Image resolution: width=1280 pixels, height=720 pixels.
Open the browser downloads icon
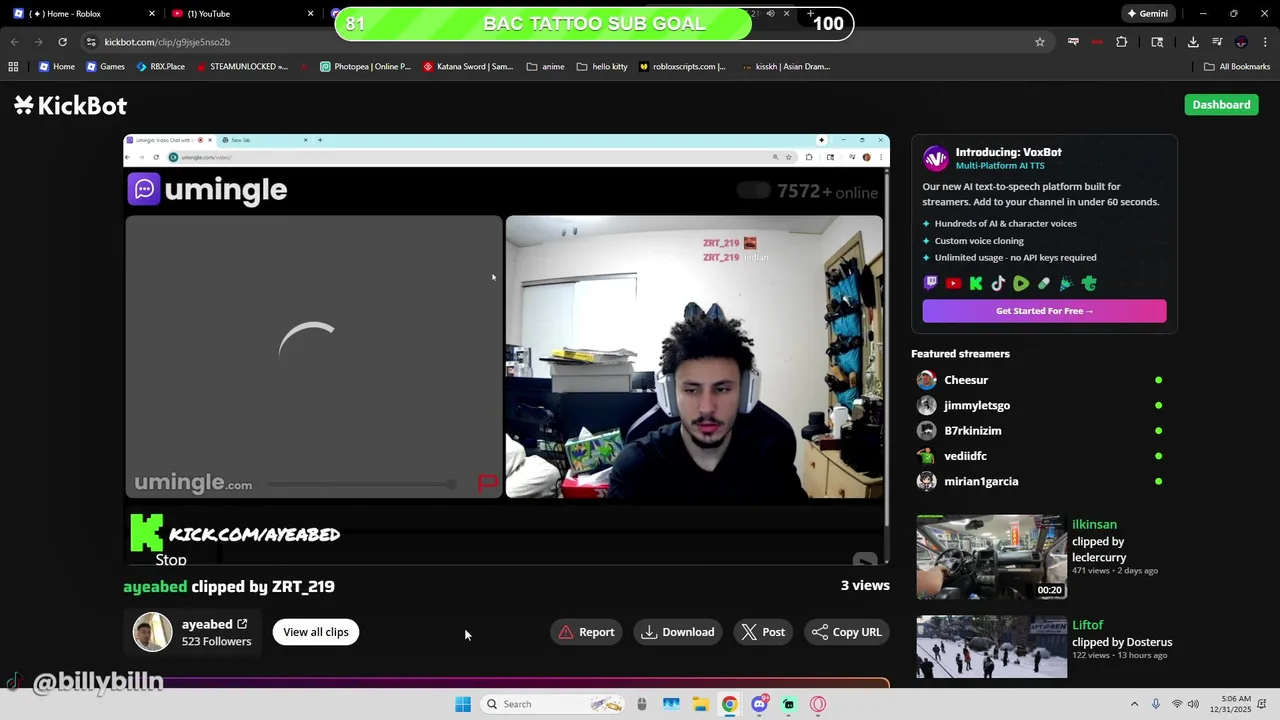[1193, 42]
